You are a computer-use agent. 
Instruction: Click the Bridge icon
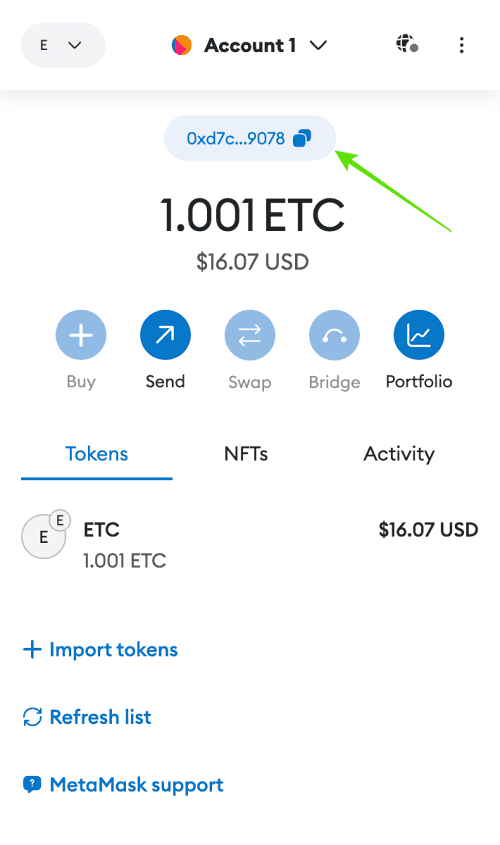point(334,335)
